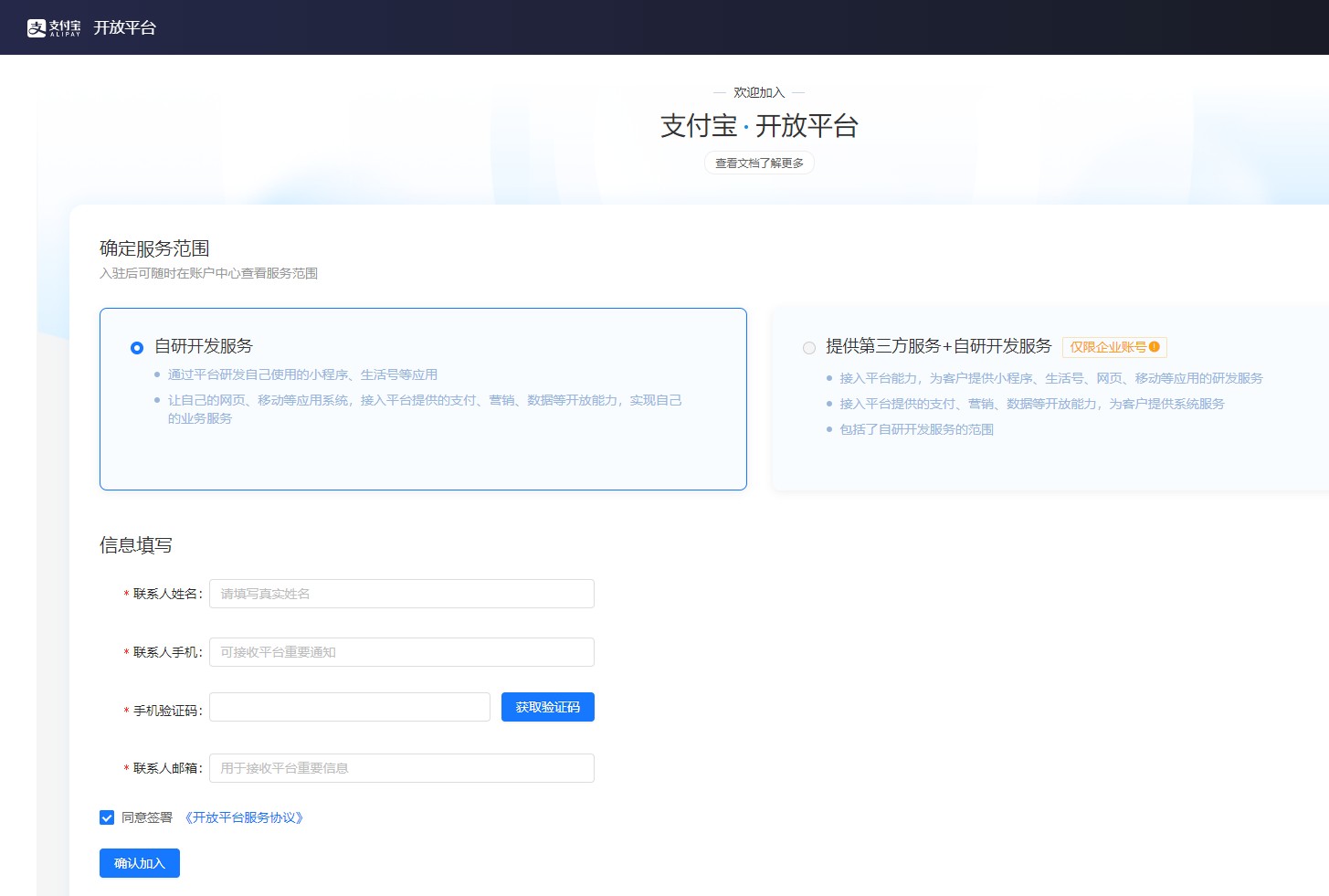Focus the 联系人姓名 input field
The width and height of the screenshot is (1329, 896).
(402, 594)
